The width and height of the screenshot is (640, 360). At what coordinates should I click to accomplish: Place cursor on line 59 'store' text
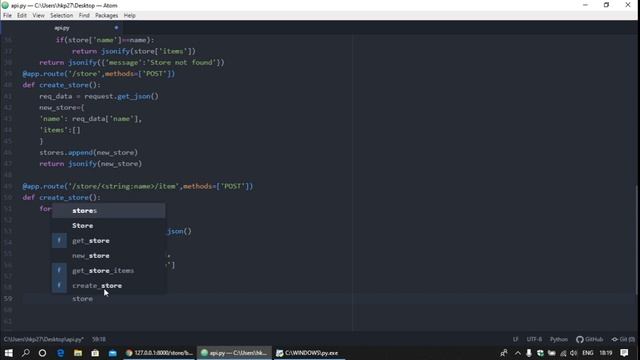pos(82,299)
